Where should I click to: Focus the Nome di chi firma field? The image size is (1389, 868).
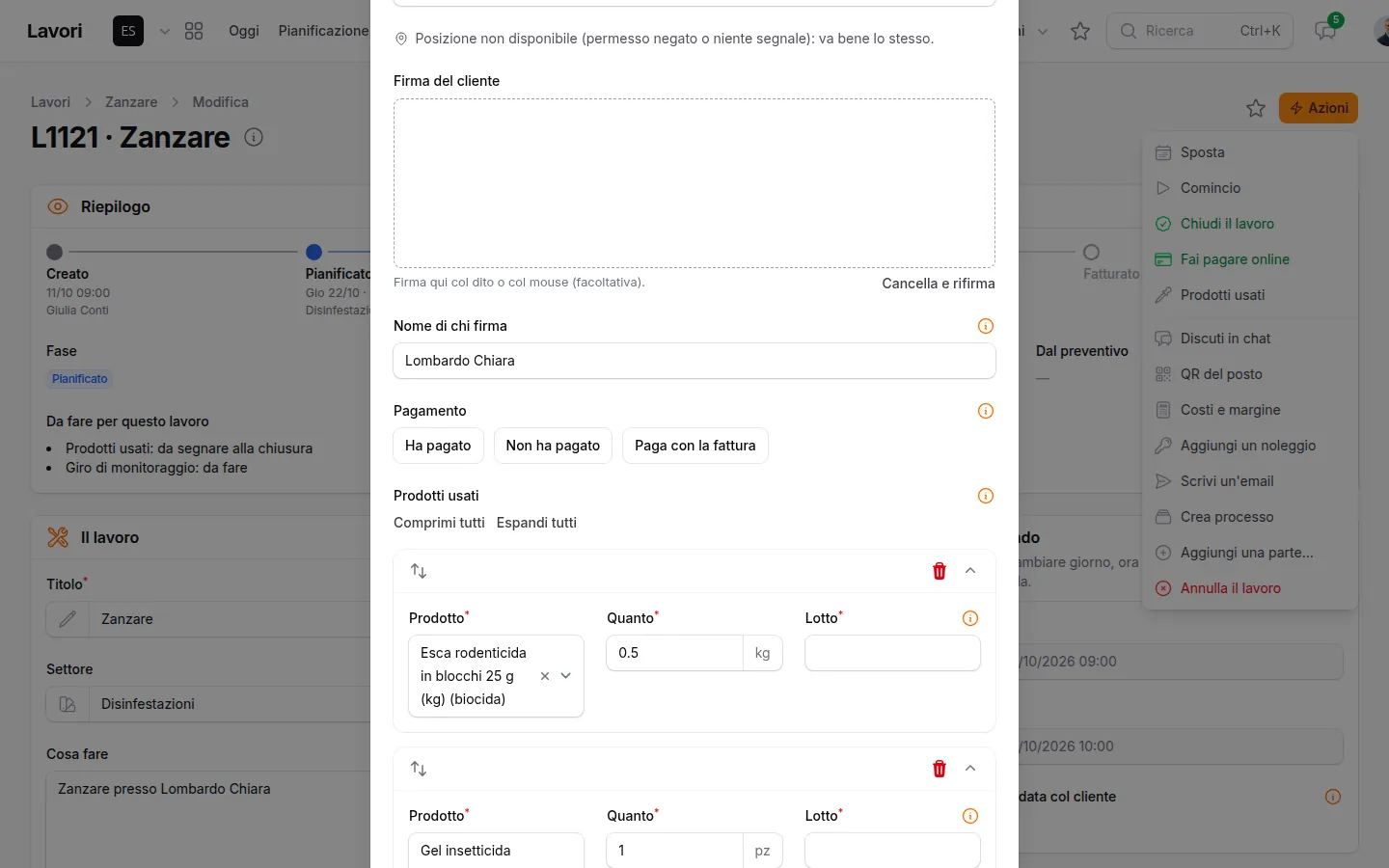click(694, 361)
